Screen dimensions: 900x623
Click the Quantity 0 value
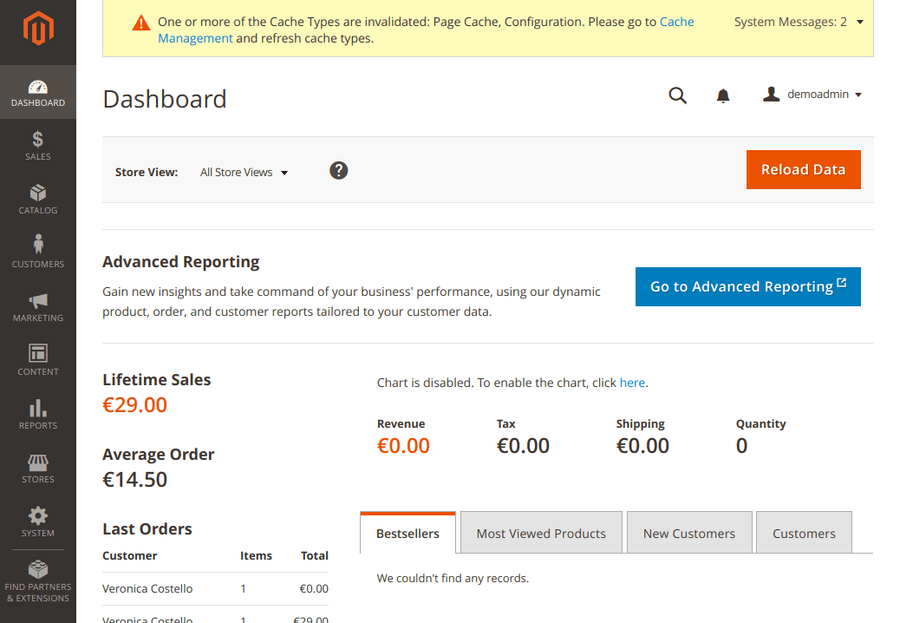(742, 446)
